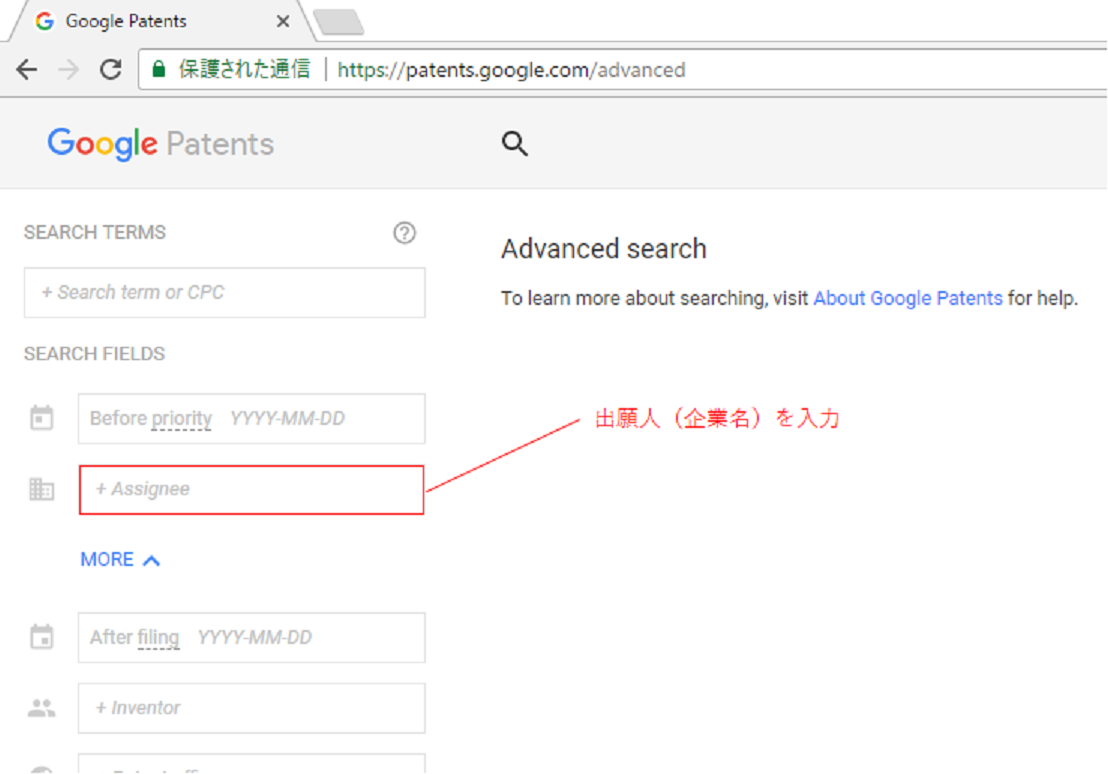Image resolution: width=1108 pixels, height=774 pixels.
Task: Click the After filing date field
Action: coord(252,638)
